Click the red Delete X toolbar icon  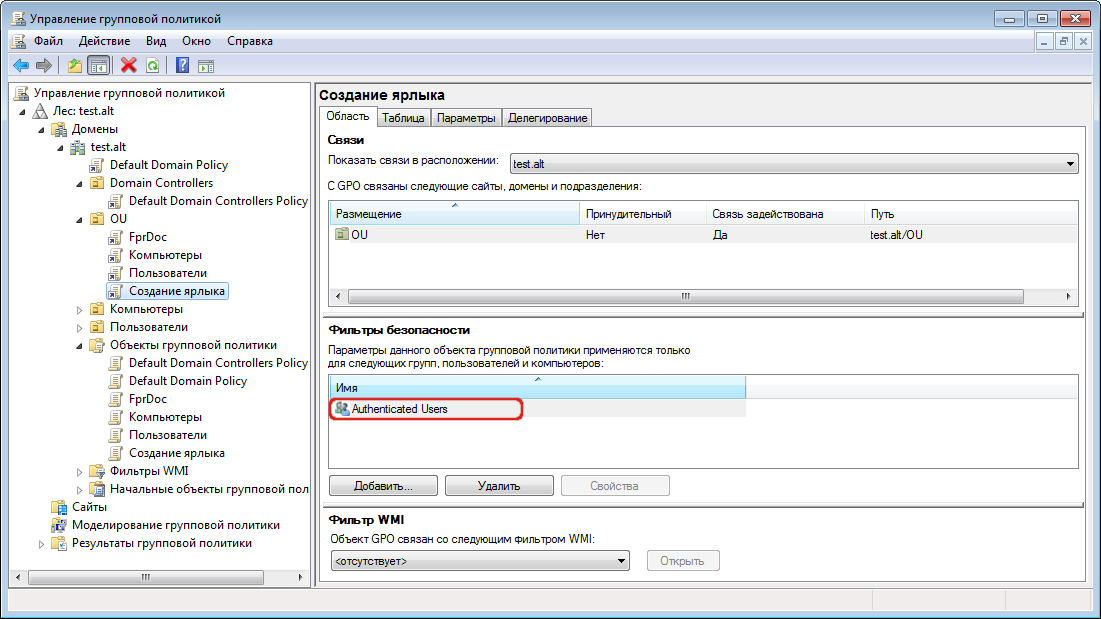(x=128, y=65)
